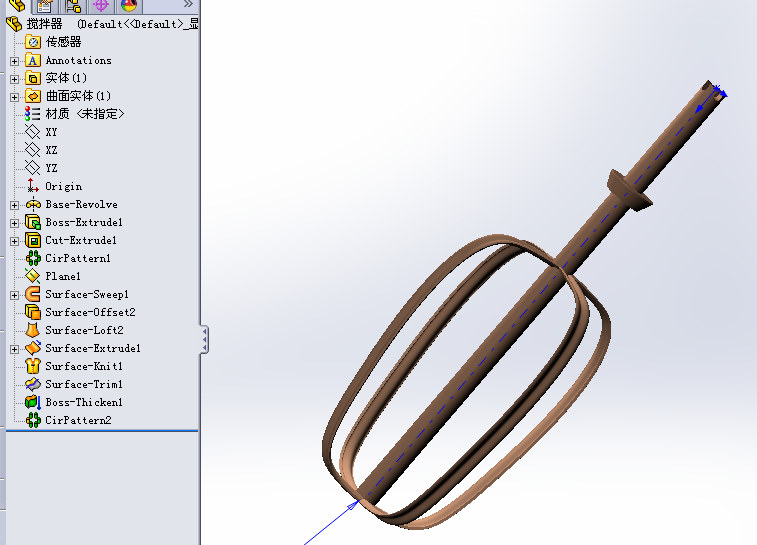
Task: Click the Annotations folder icon
Action: tap(33, 60)
